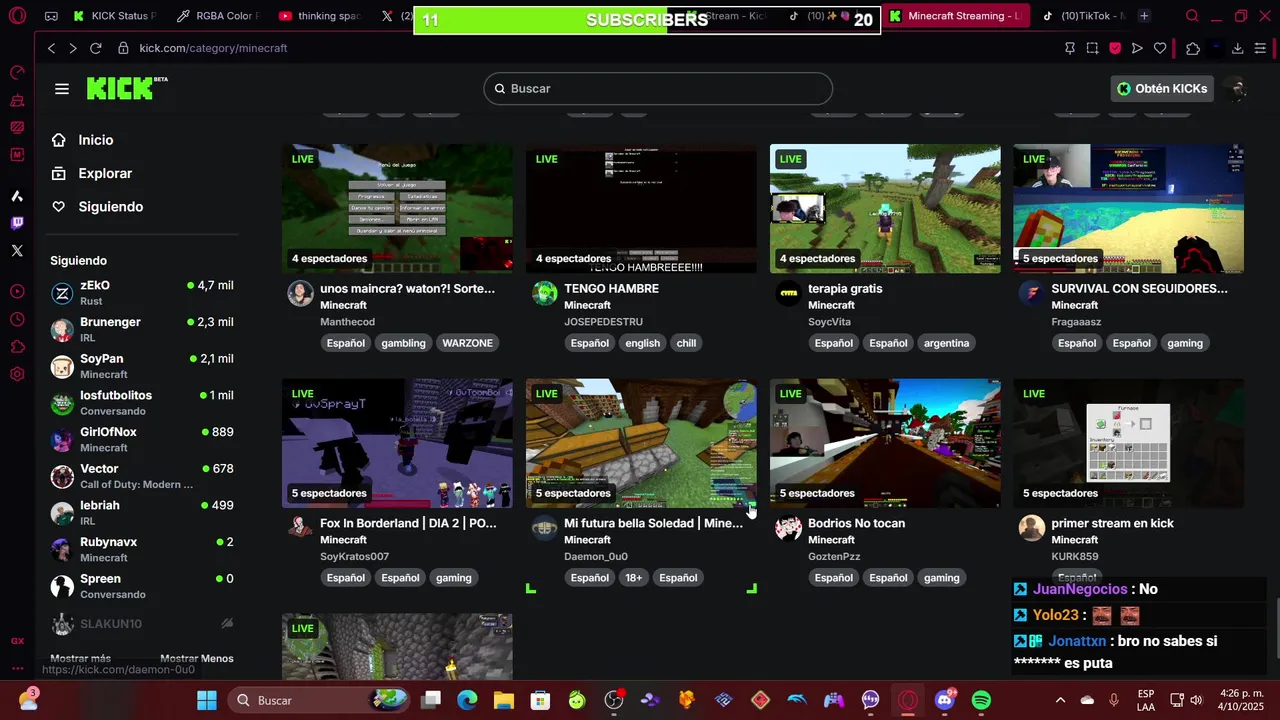The height and width of the screenshot is (720, 1280).
Task: Open Opera sidebar history clock
Action: tap(17, 320)
